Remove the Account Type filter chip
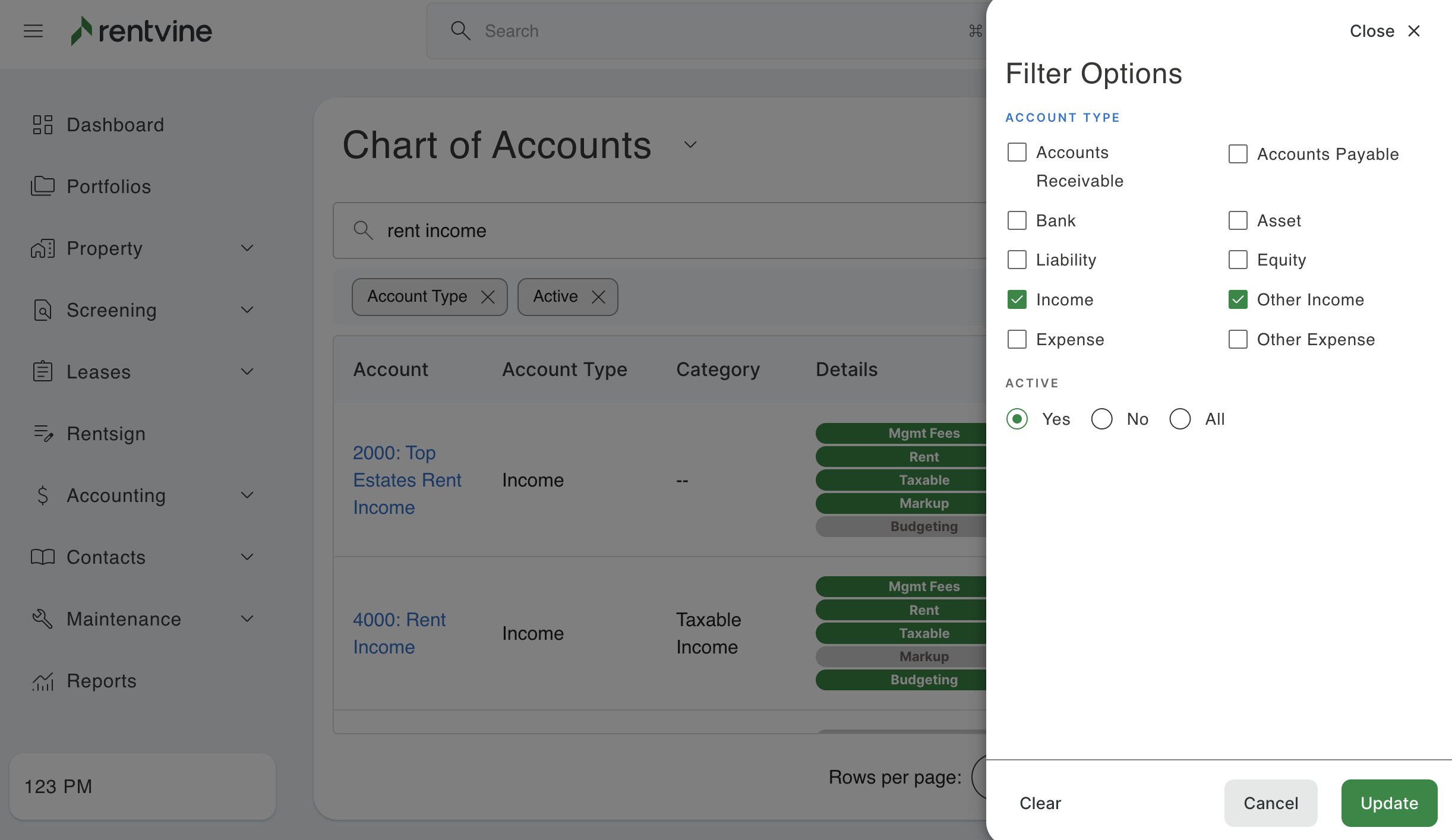Image resolution: width=1452 pixels, height=840 pixels. coord(488,297)
